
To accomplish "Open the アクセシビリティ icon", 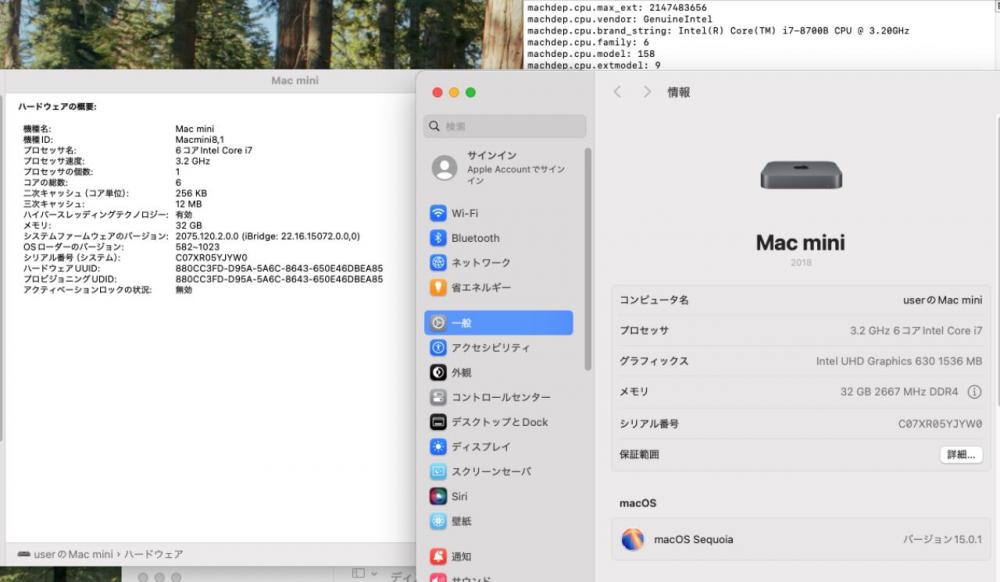I will click(x=438, y=347).
